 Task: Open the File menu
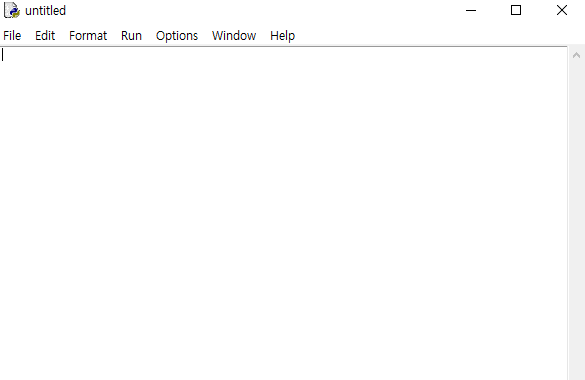(12, 36)
